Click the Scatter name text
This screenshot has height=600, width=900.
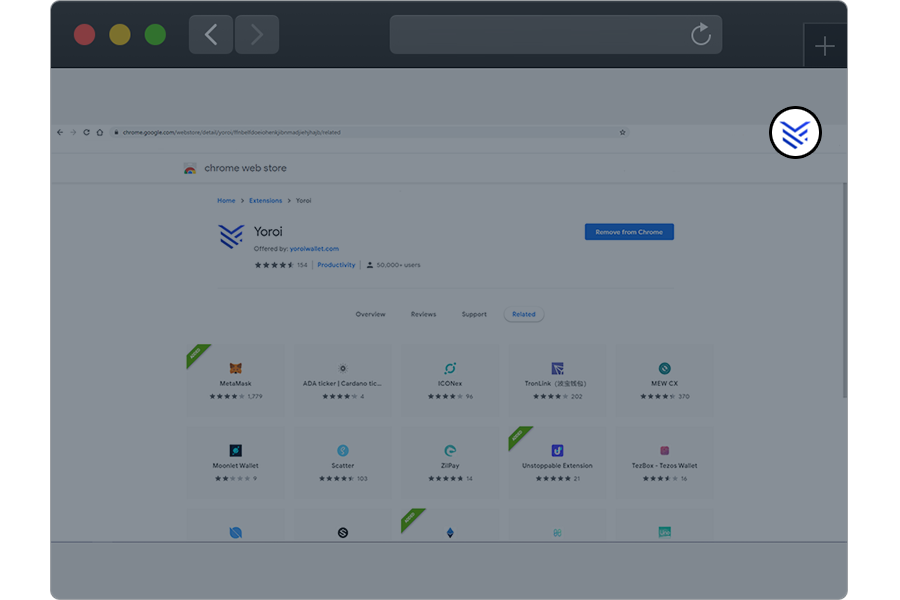tap(343, 466)
